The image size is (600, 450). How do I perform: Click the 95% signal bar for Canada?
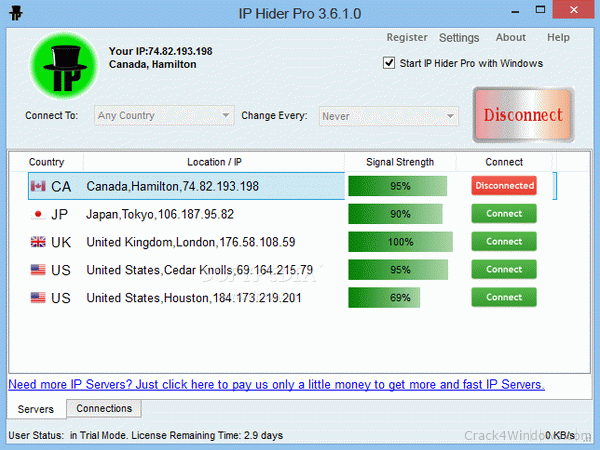tap(398, 186)
